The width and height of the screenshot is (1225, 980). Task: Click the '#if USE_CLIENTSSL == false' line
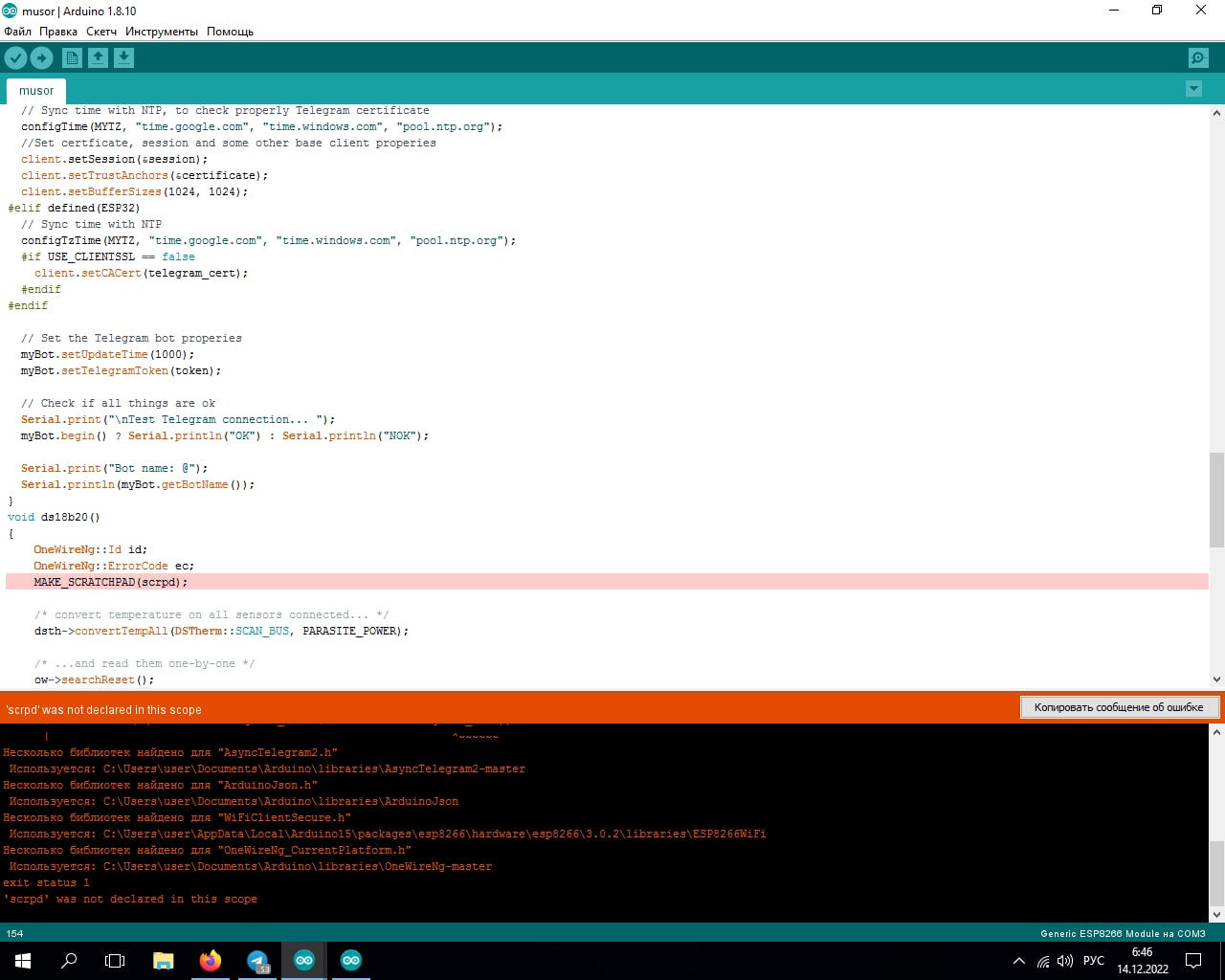point(108,256)
